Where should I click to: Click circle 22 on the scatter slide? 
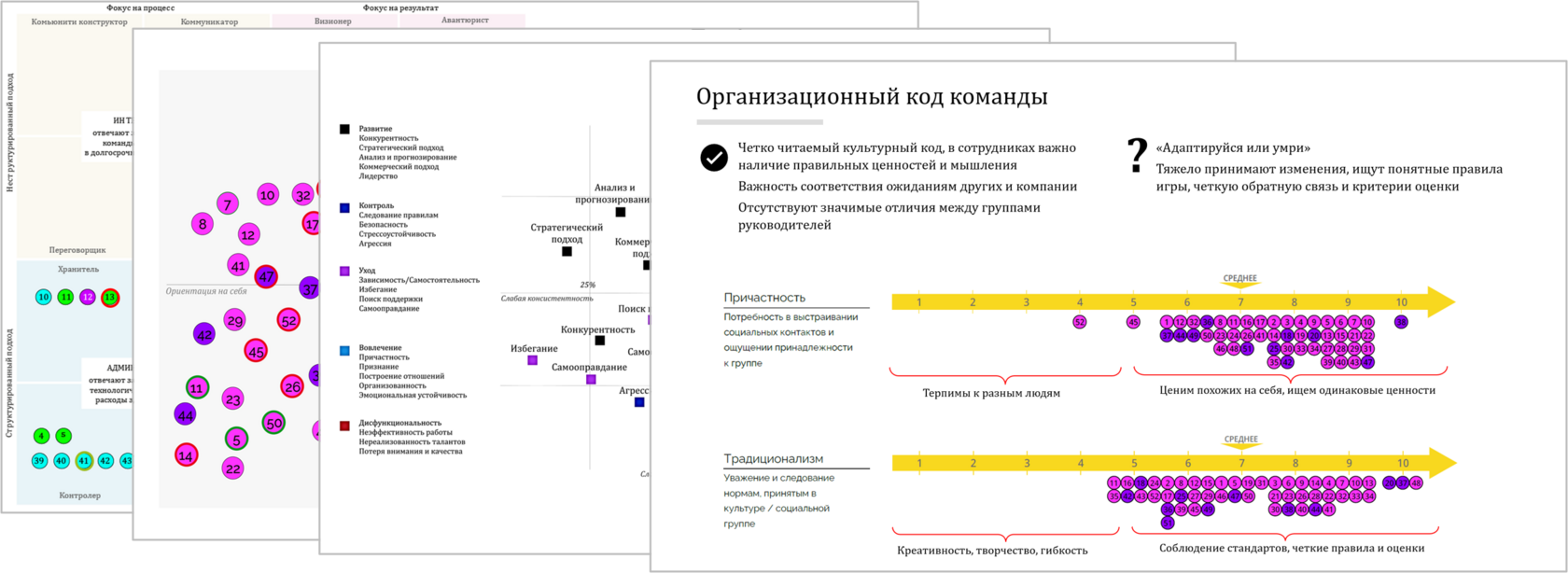tap(233, 468)
